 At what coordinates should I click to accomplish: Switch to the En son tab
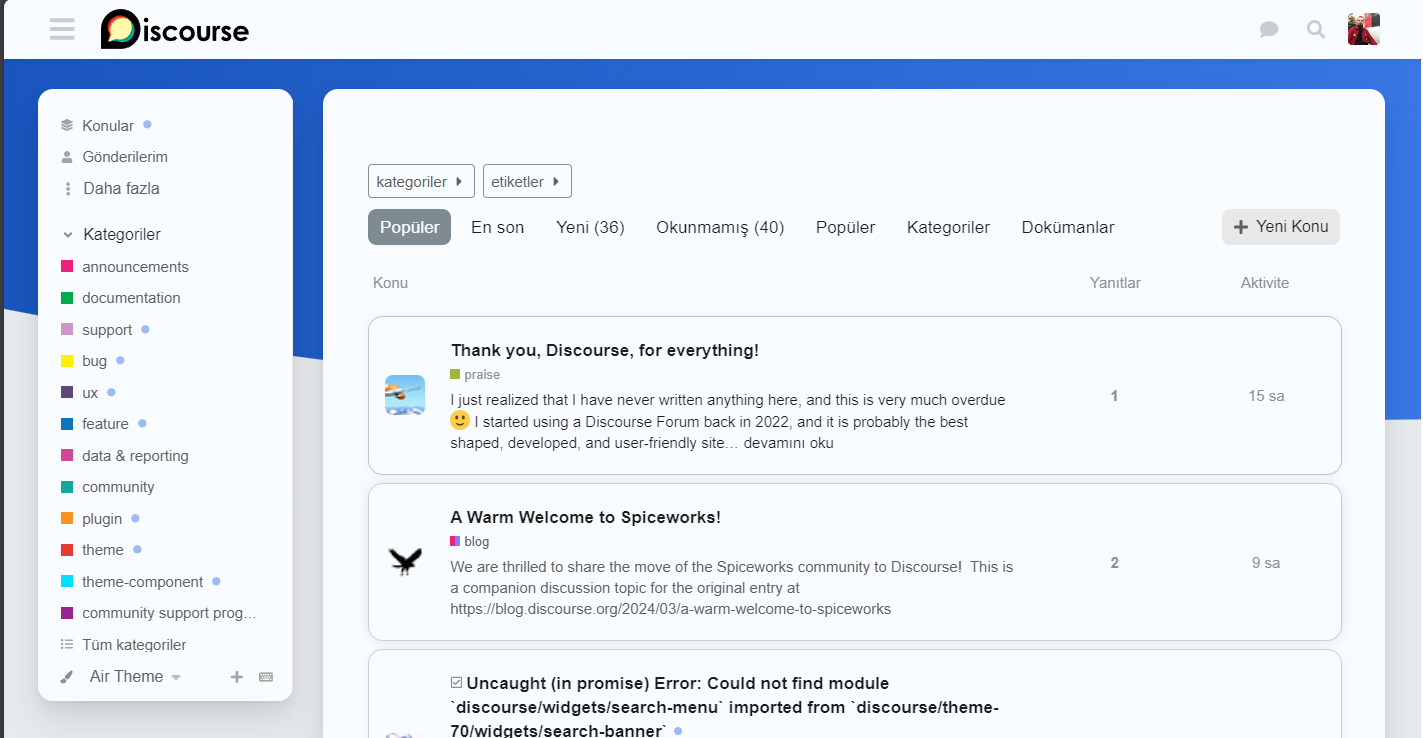tap(498, 227)
